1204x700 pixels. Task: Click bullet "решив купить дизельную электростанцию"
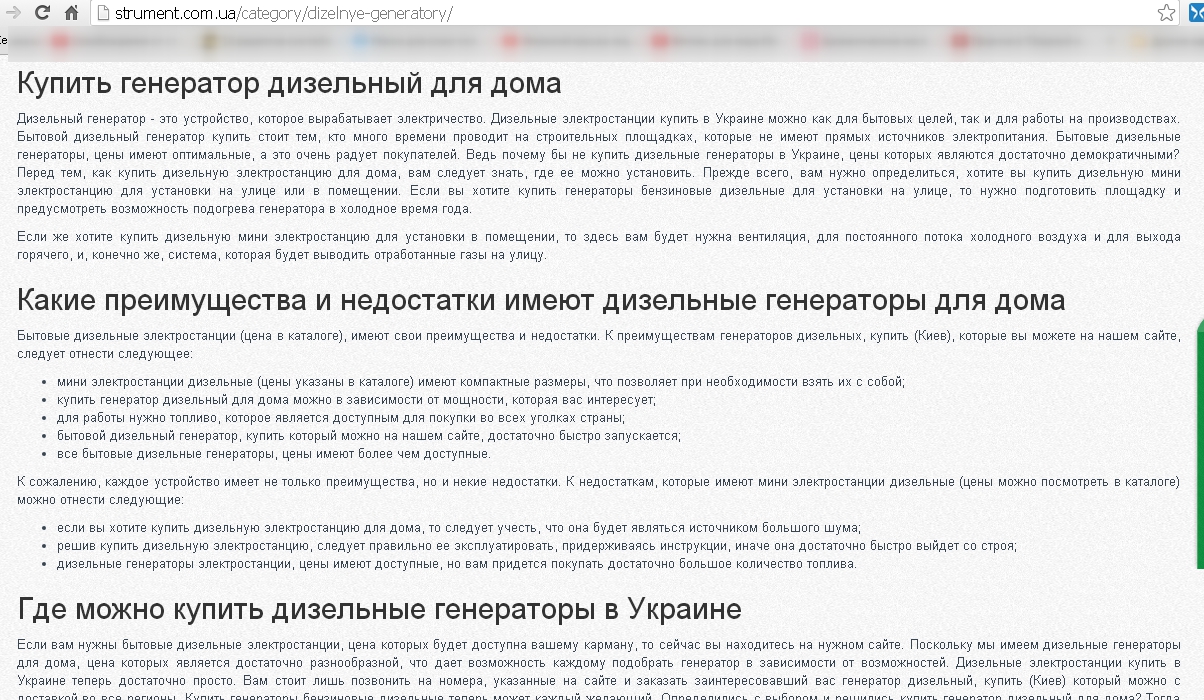[536, 546]
